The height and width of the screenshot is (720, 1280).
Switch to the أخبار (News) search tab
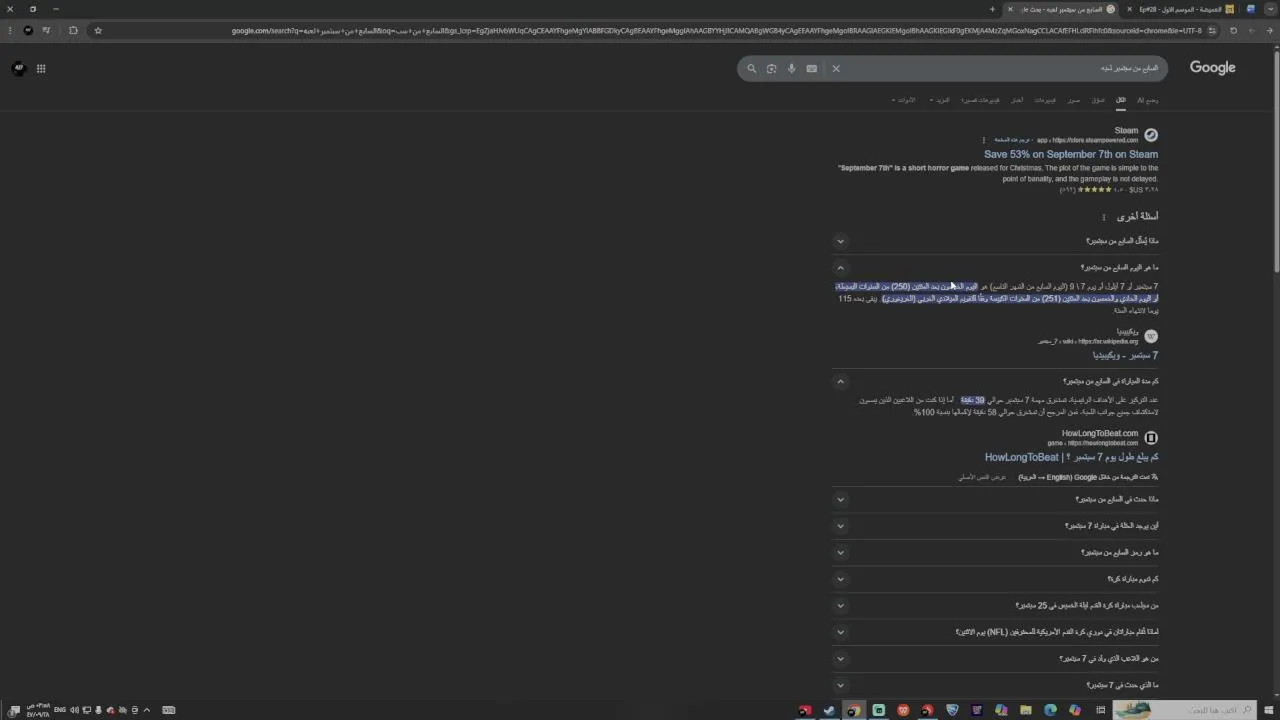tap(1017, 100)
